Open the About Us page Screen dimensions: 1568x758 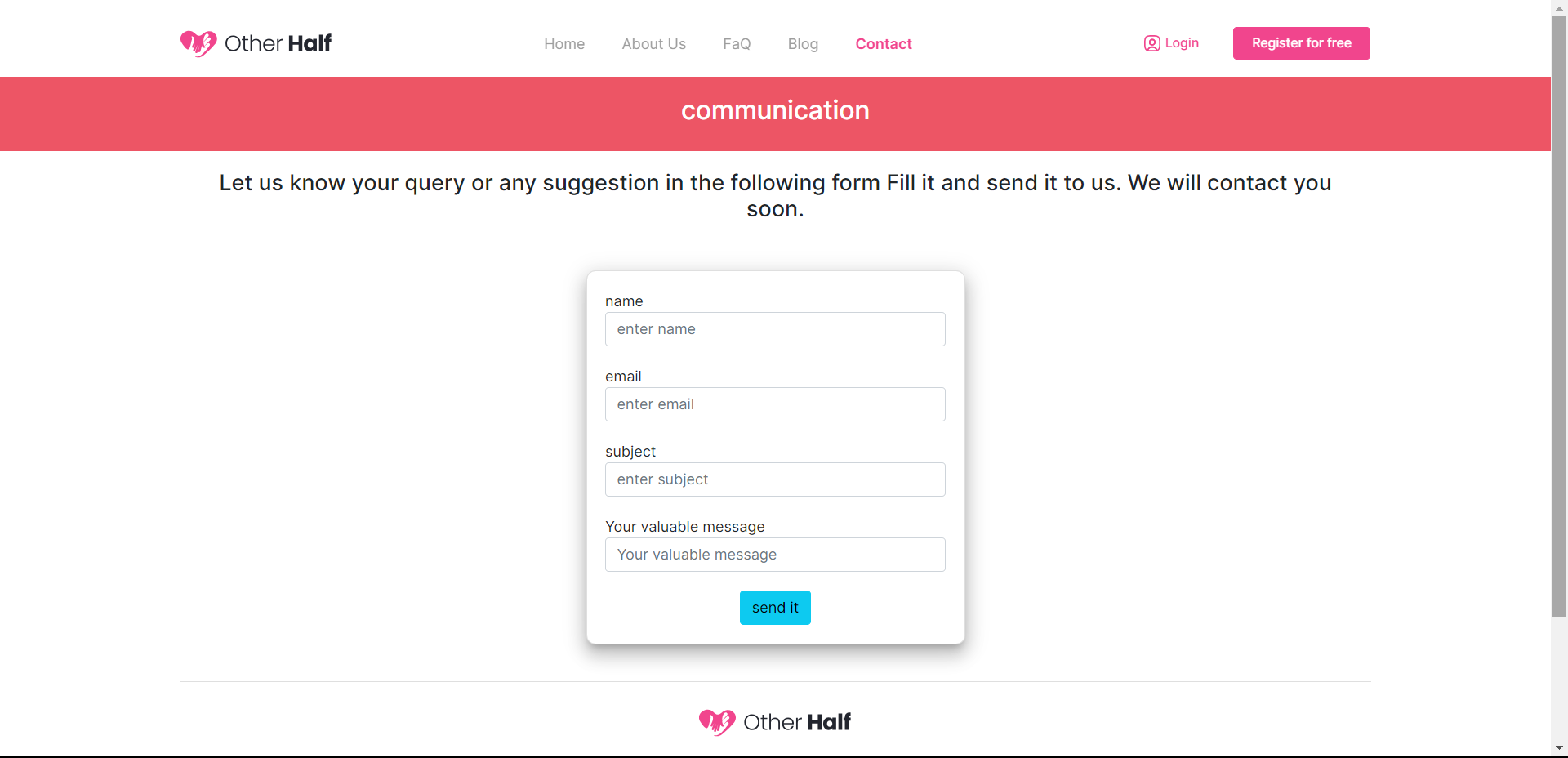(x=653, y=43)
